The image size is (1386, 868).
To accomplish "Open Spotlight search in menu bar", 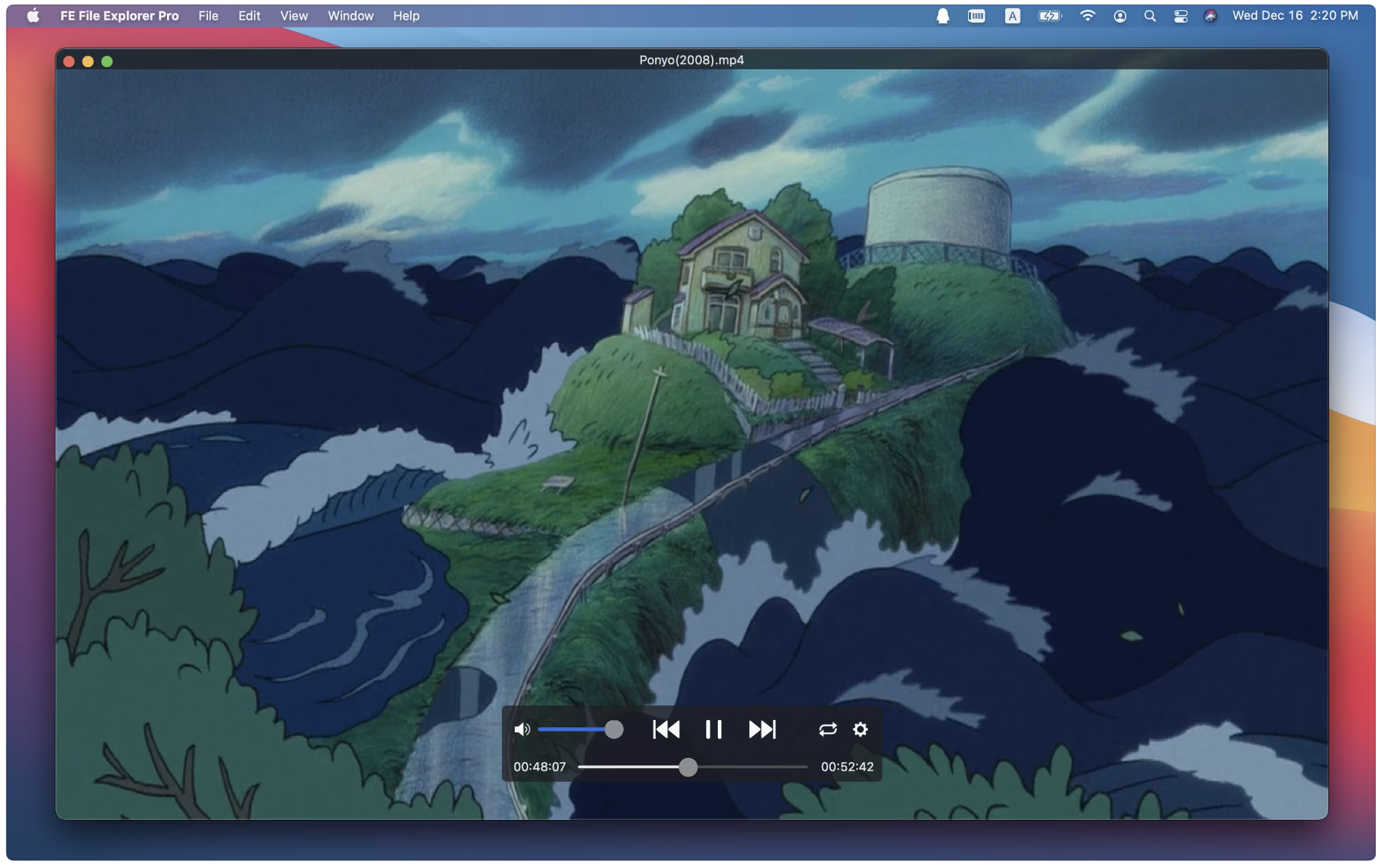I will pyautogui.click(x=1150, y=15).
